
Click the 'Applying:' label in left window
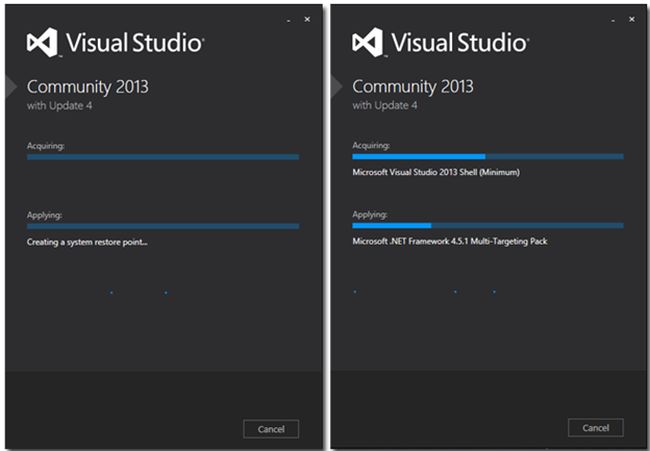coord(44,215)
